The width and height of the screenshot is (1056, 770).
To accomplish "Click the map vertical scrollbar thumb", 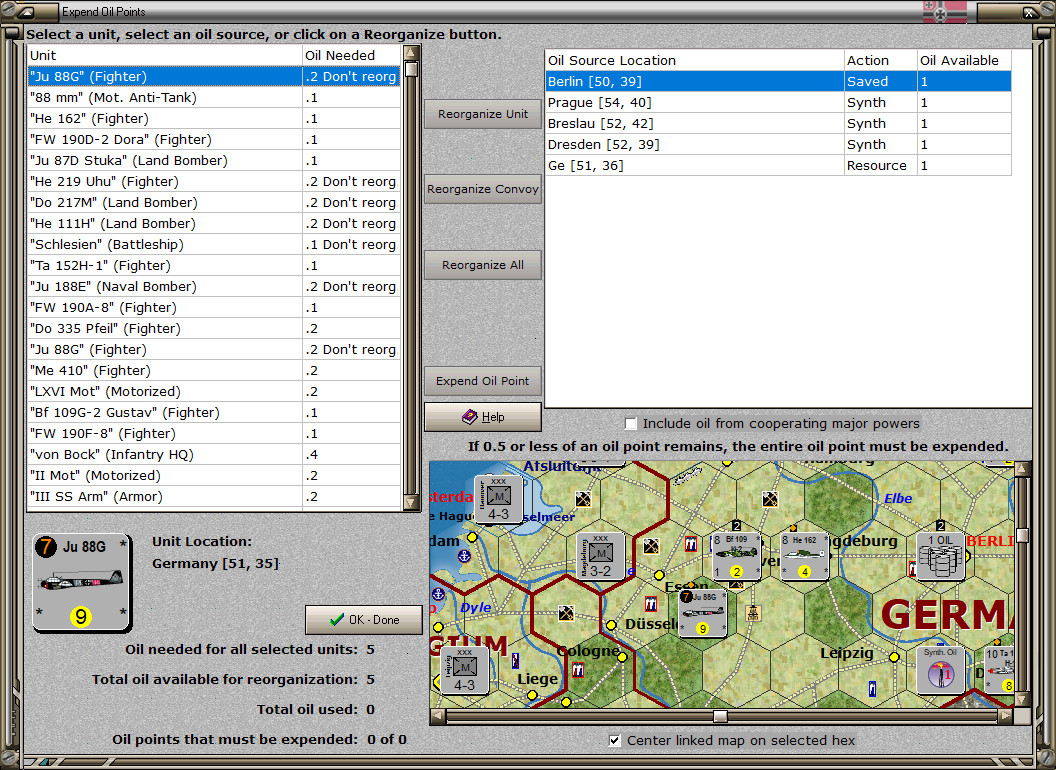I will [x=1022, y=535].
